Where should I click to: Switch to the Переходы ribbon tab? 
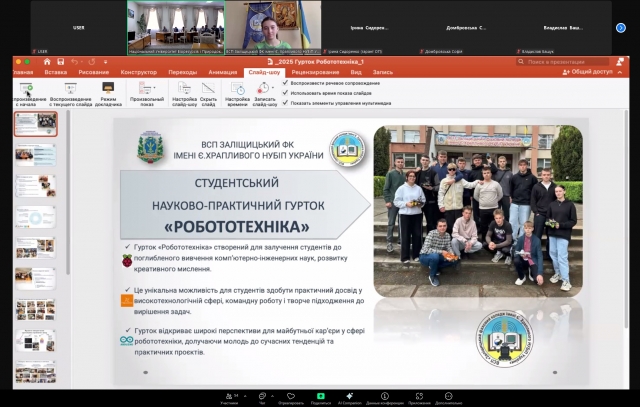182,72
